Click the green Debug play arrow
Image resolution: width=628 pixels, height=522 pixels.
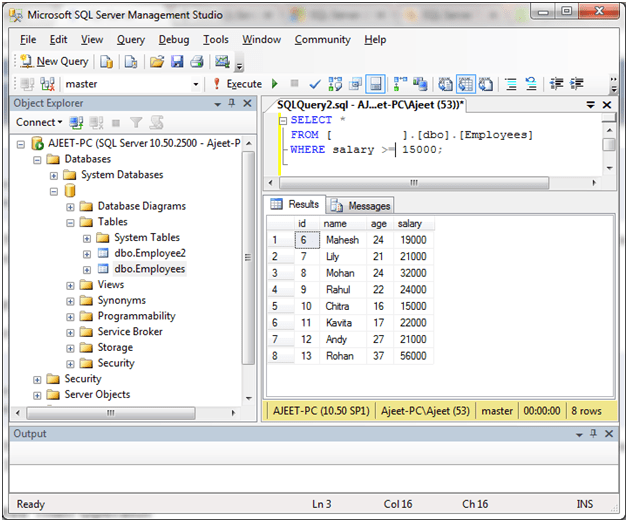274,84
